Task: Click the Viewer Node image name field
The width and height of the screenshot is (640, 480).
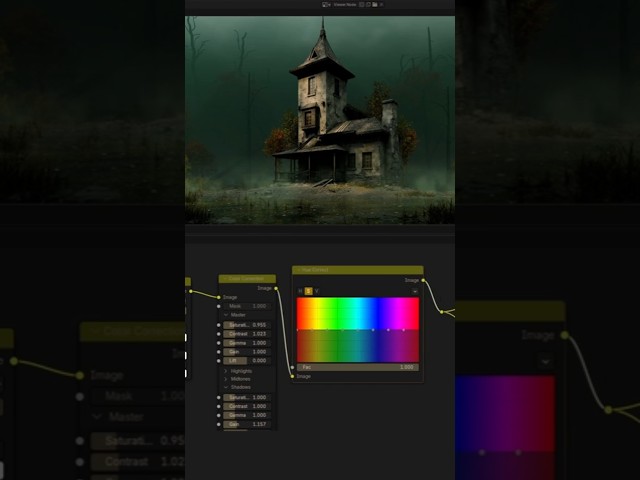Action: tap(345, 4)
